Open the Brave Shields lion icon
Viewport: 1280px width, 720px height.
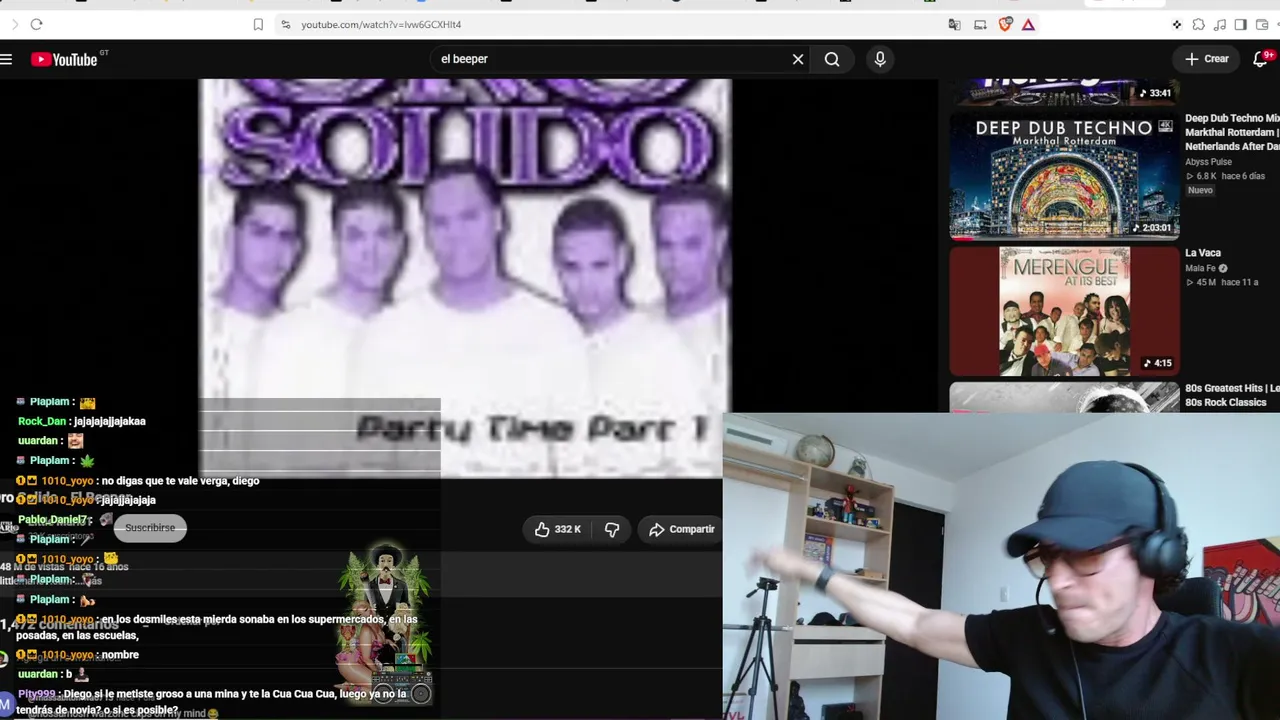(1006, 24)
